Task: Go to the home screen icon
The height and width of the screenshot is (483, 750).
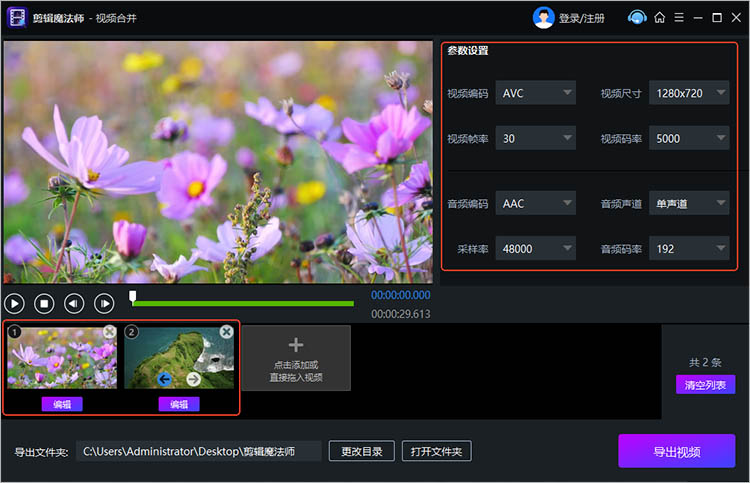Action: pos(660,17)
